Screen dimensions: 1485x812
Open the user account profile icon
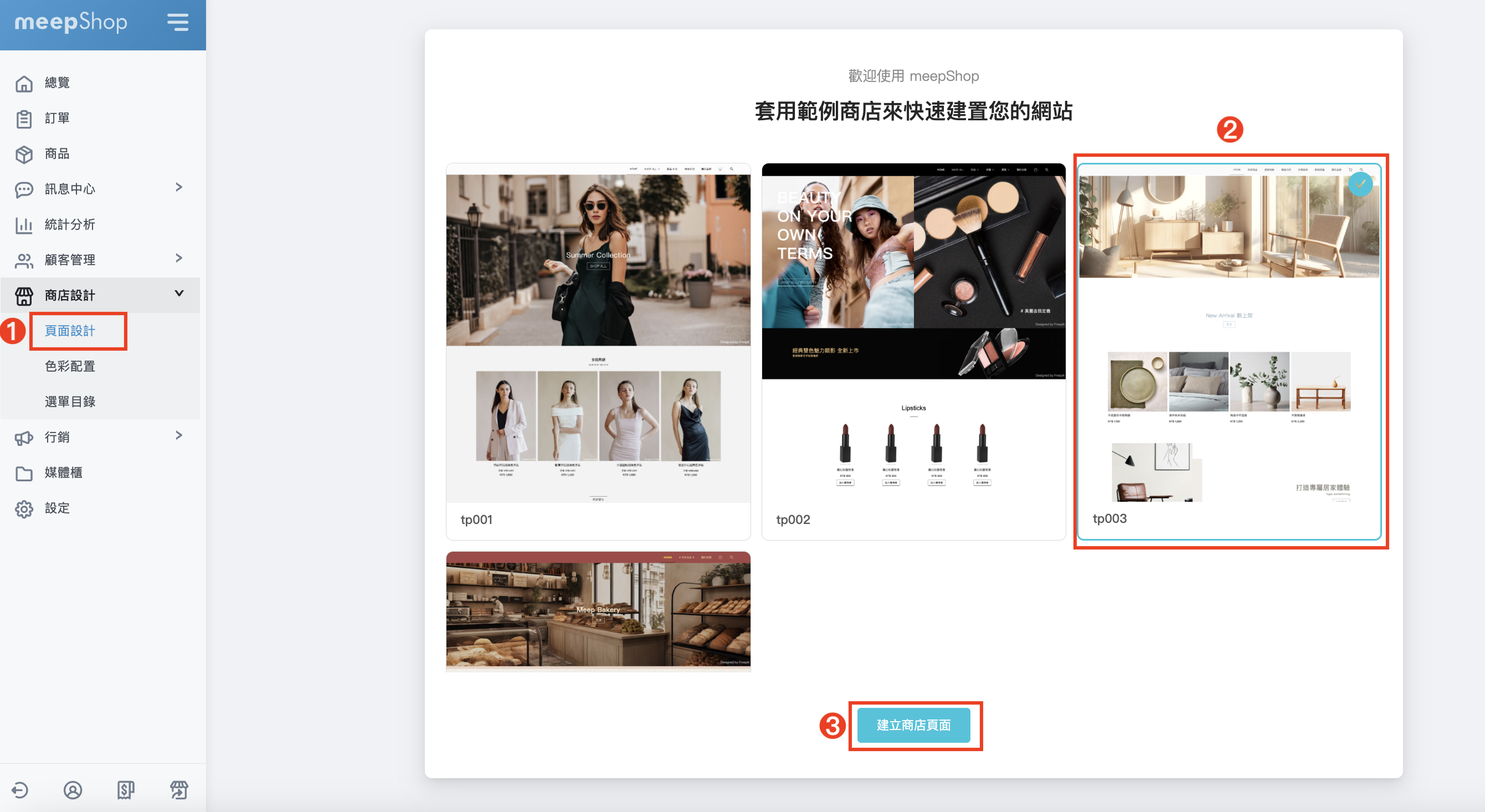tap(73, 789)
